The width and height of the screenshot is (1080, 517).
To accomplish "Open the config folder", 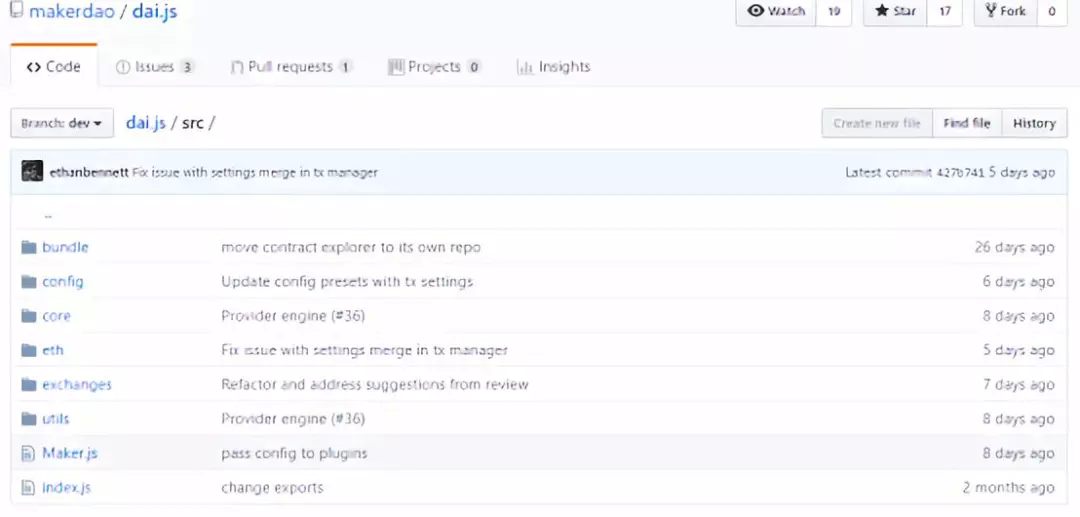I will tap(63, 282).
